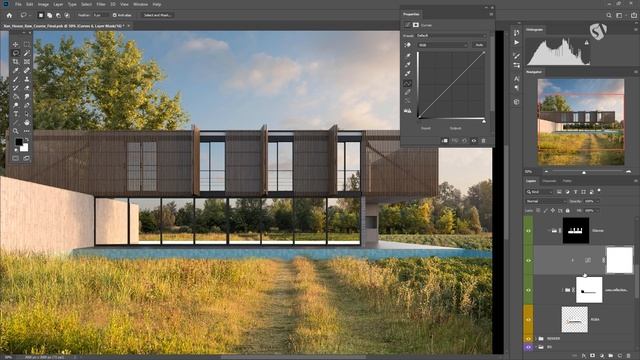640x360 pixels.
Task: Choose Intersect with selection mode icon
Action: pyautogui.click(x=67, y=15)
